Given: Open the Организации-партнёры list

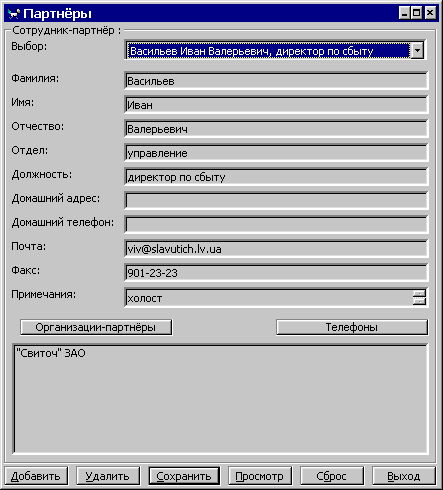Looking at the screenshot, I should [x=96, y=327].
